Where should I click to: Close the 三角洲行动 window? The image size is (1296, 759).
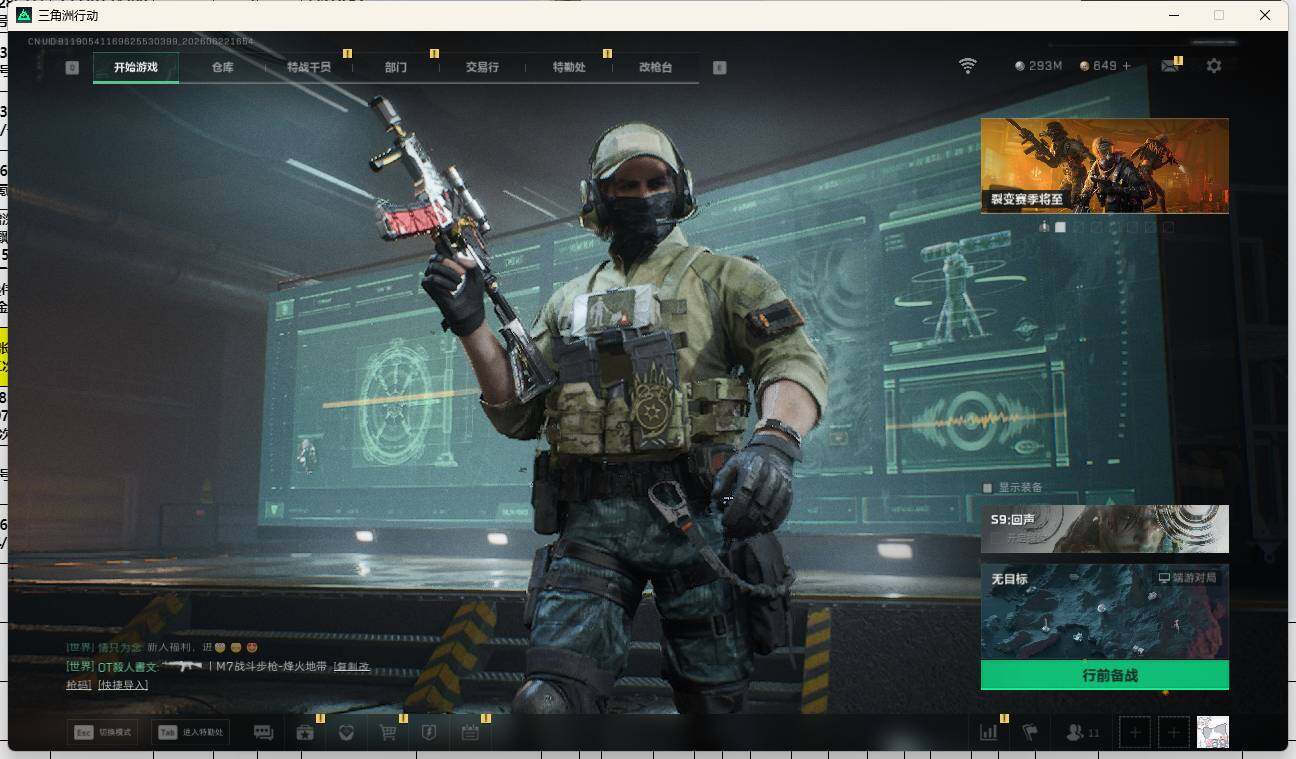pos(1265,15)
